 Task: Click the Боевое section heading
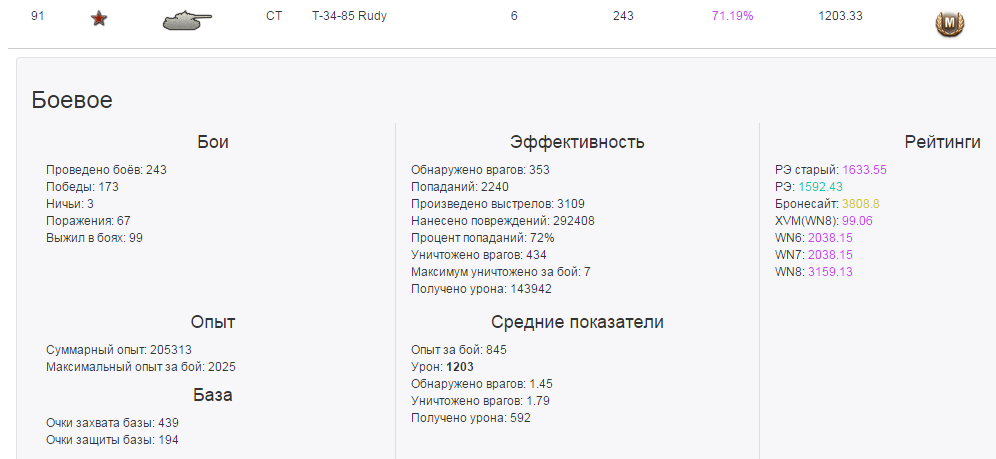coord(72,100)
